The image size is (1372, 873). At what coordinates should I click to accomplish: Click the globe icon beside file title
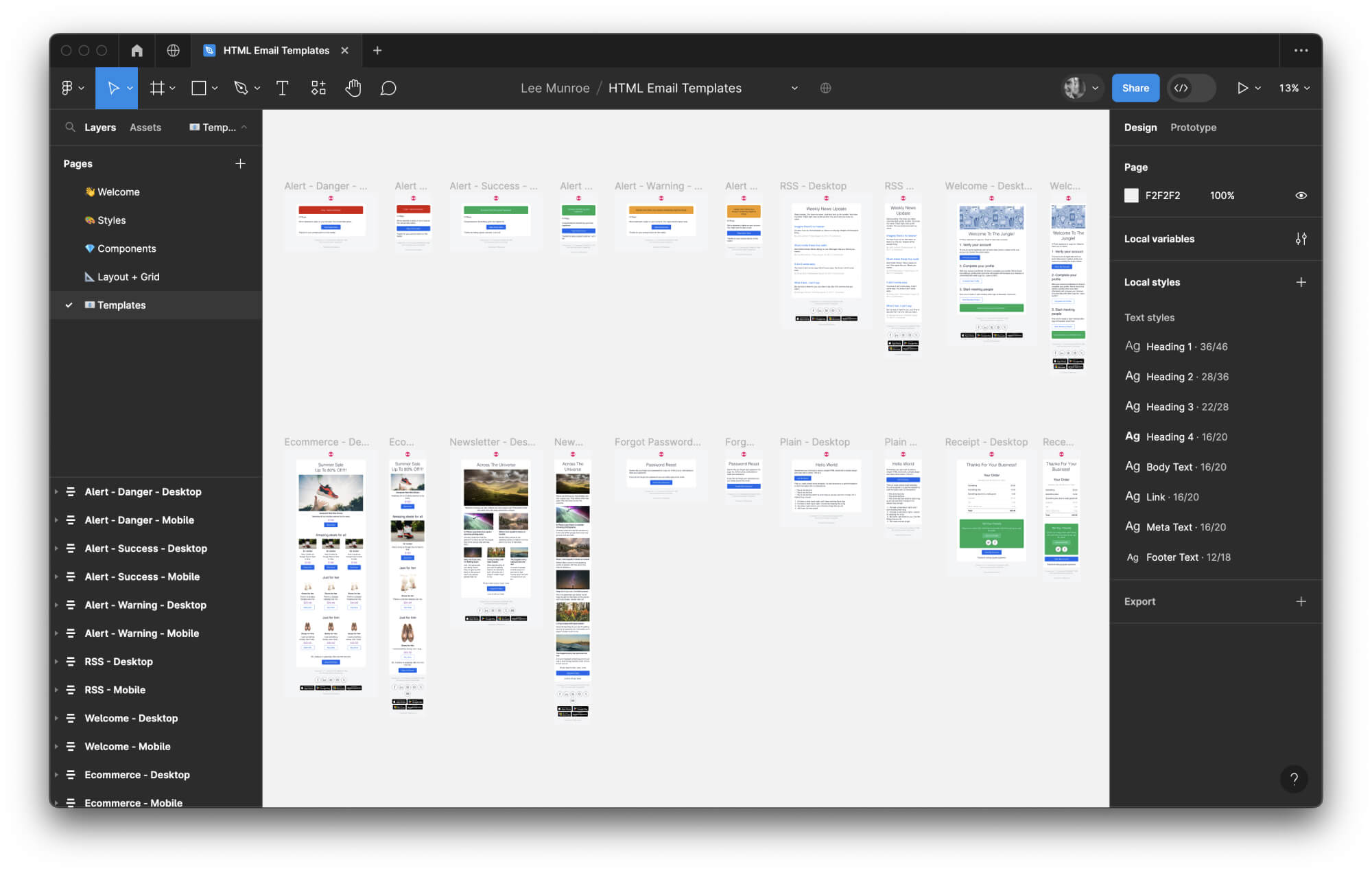coord(826,88)
